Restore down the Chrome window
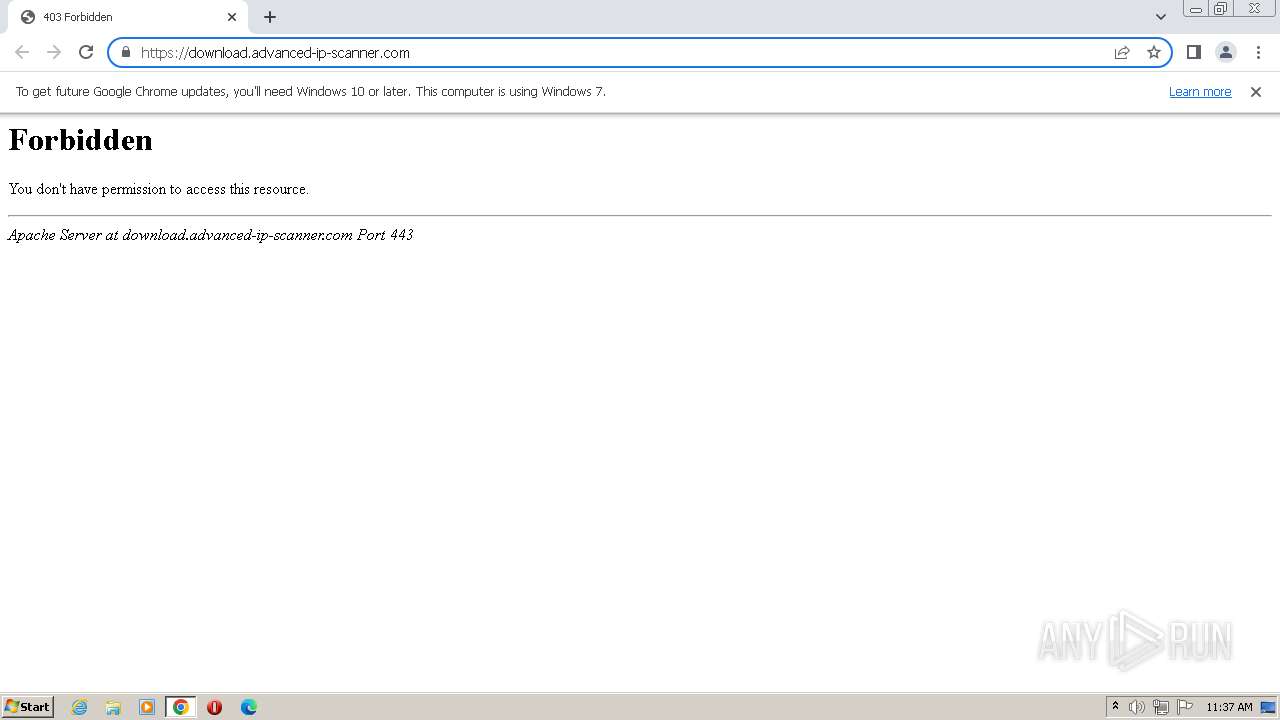This screenshot has height=720, width=1280. pos(1221,9)
